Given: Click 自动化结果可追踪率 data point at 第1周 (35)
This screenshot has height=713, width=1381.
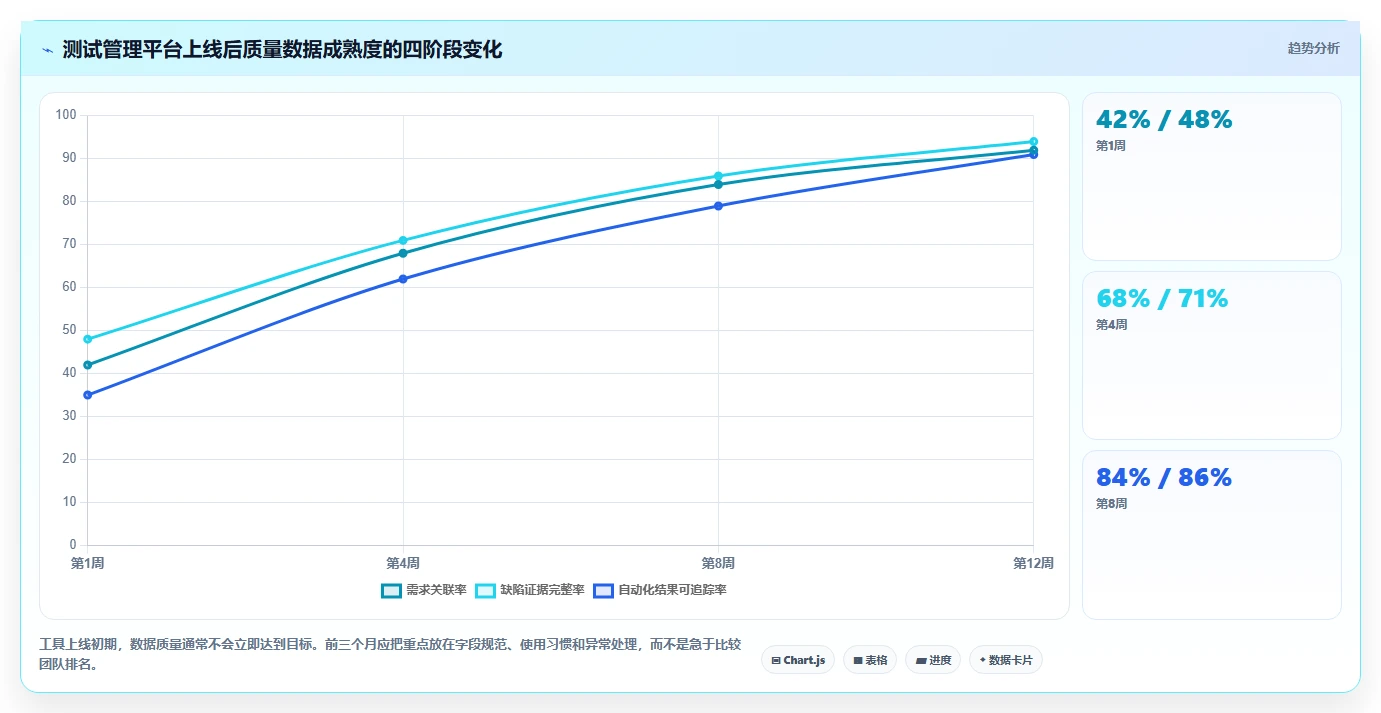Looking at the screenshot, I should 88,395.
